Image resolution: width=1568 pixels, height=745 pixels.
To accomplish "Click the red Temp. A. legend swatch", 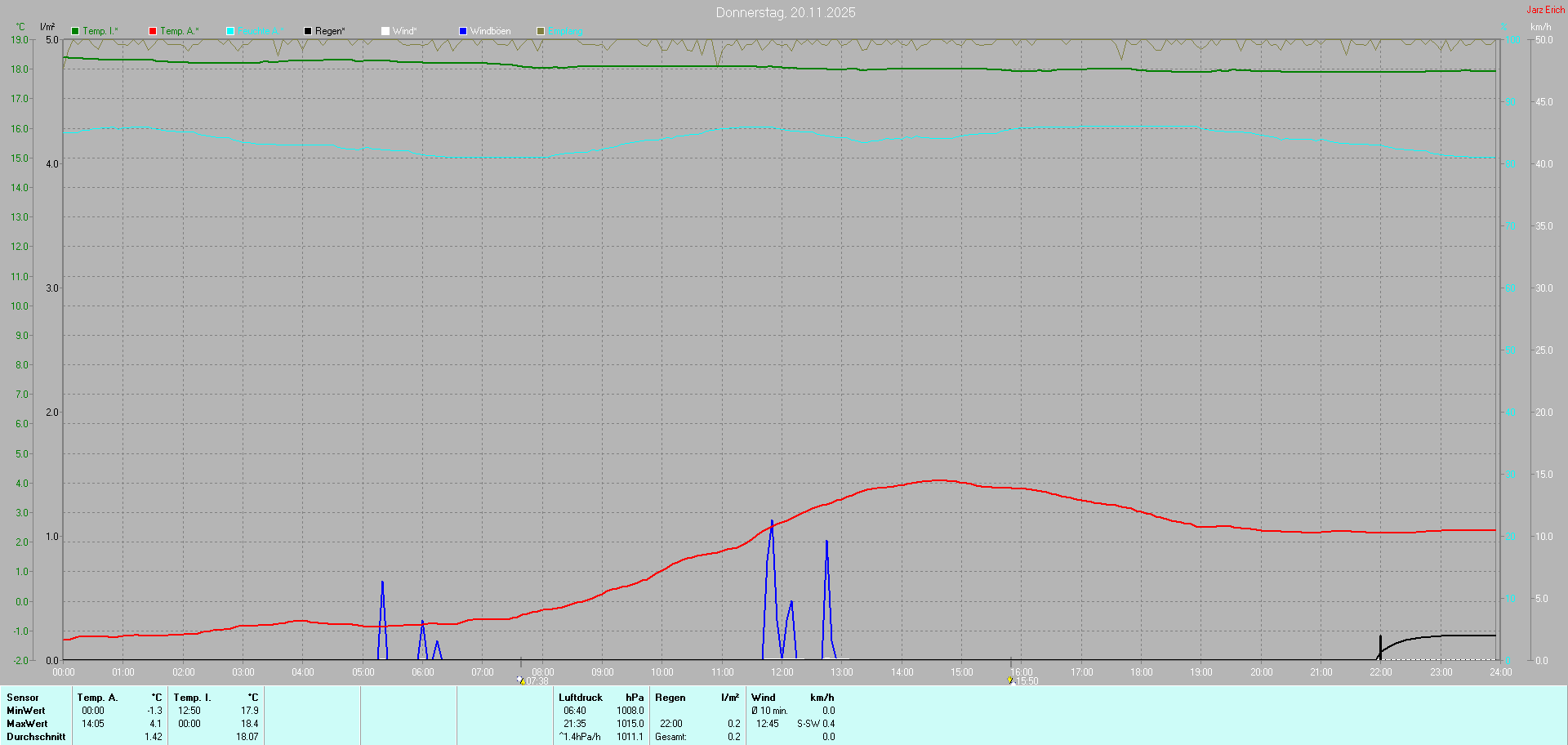I will point(153,31).
